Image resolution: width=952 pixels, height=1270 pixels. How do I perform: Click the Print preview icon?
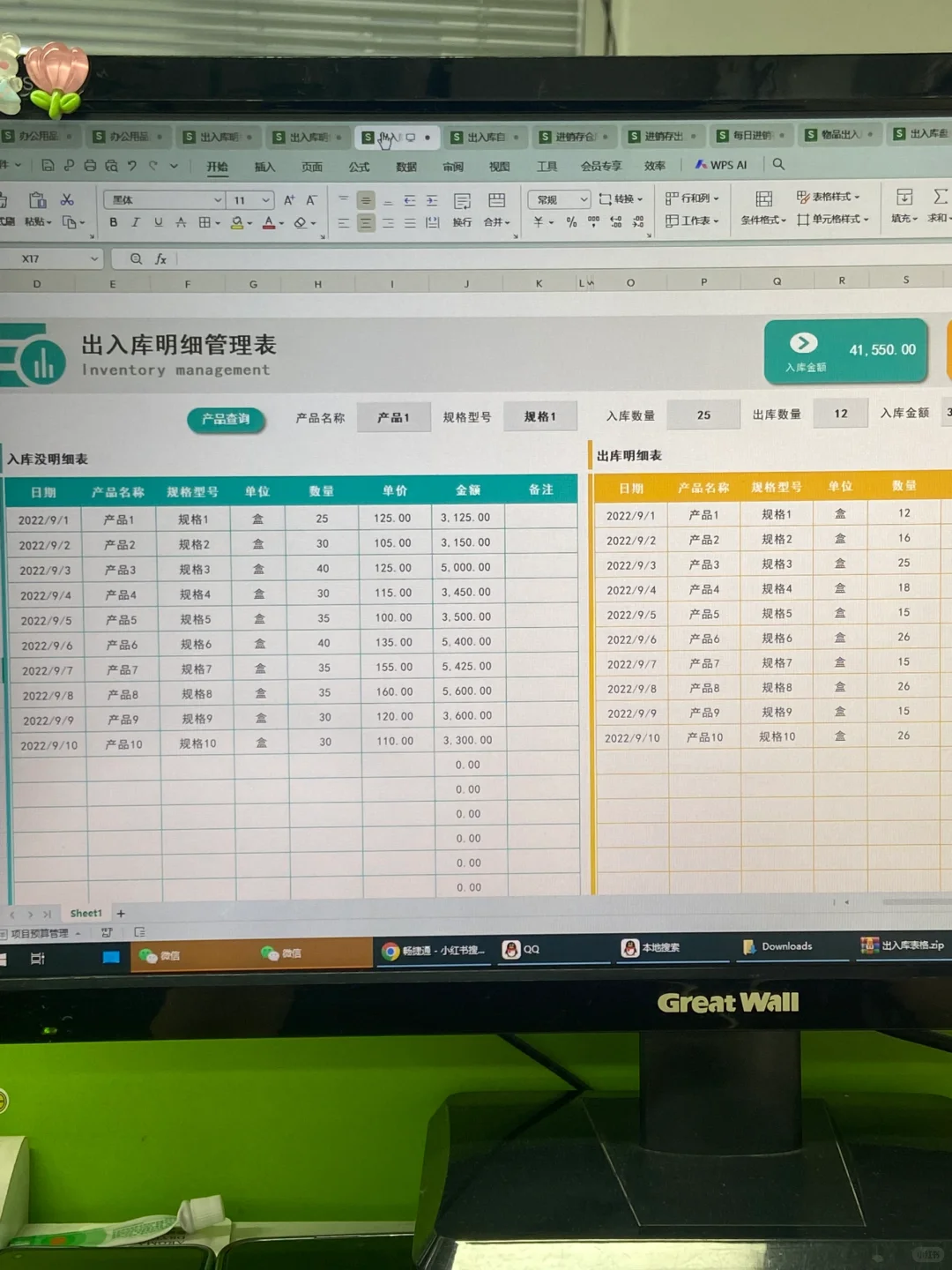[x=111, y=165]
